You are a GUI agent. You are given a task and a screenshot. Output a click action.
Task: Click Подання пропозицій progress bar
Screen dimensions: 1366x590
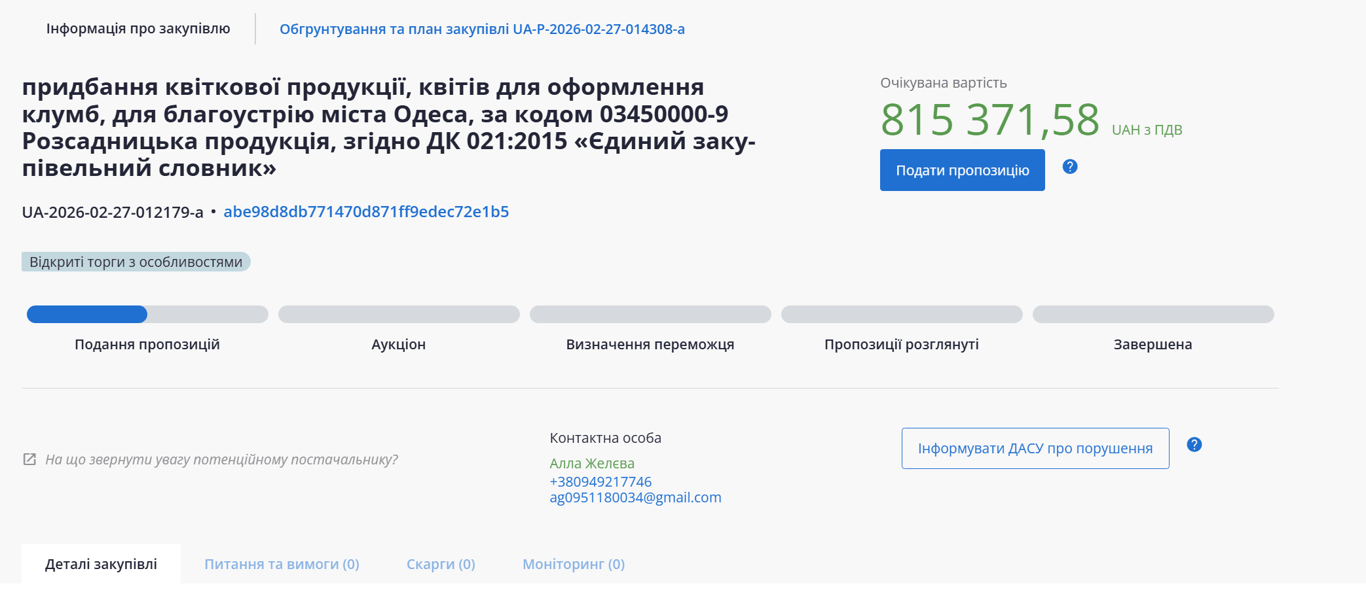(147, 315)
